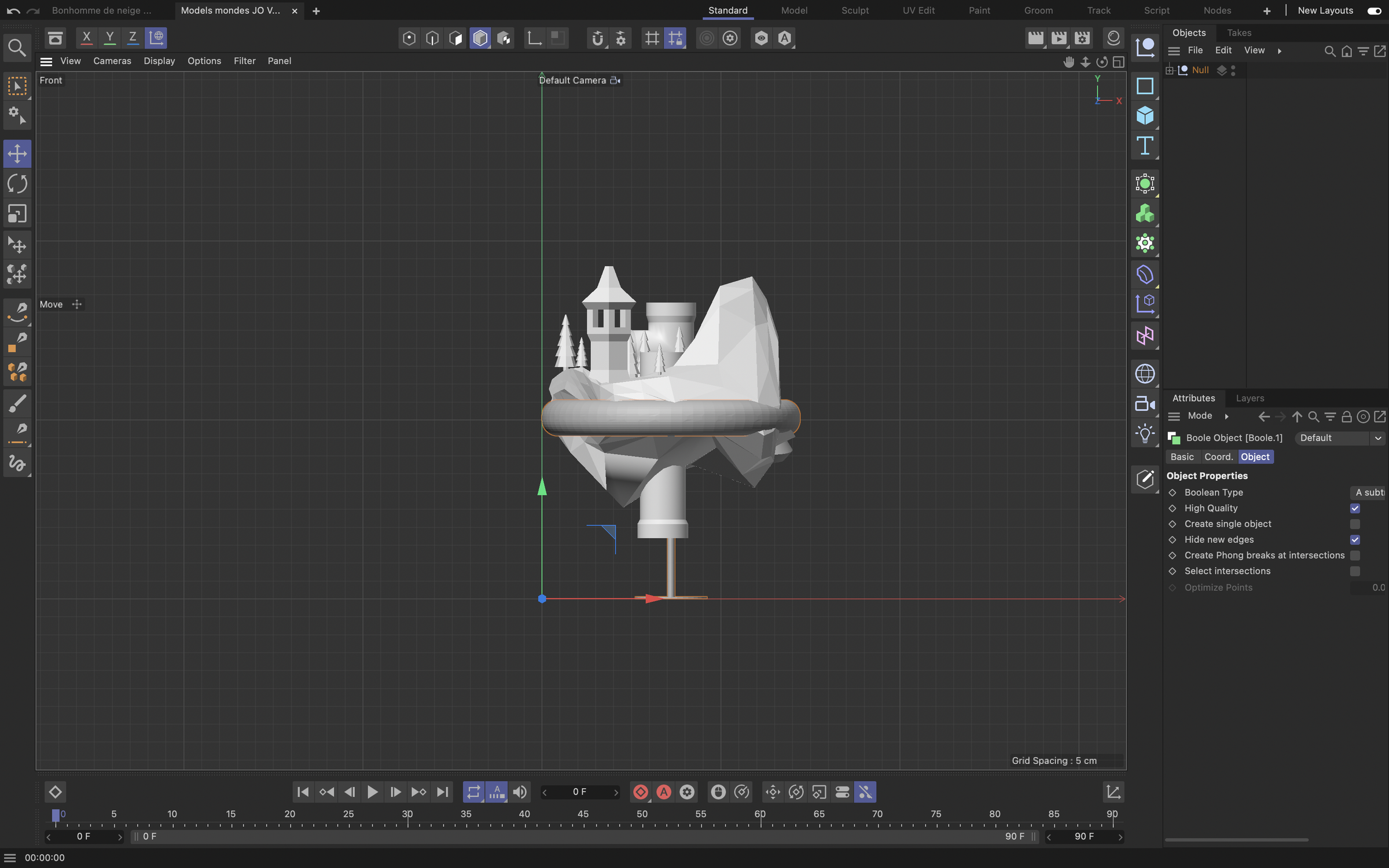Add a Camera object
Viewport: 1389px width, 868px height.
[1145, 403]
